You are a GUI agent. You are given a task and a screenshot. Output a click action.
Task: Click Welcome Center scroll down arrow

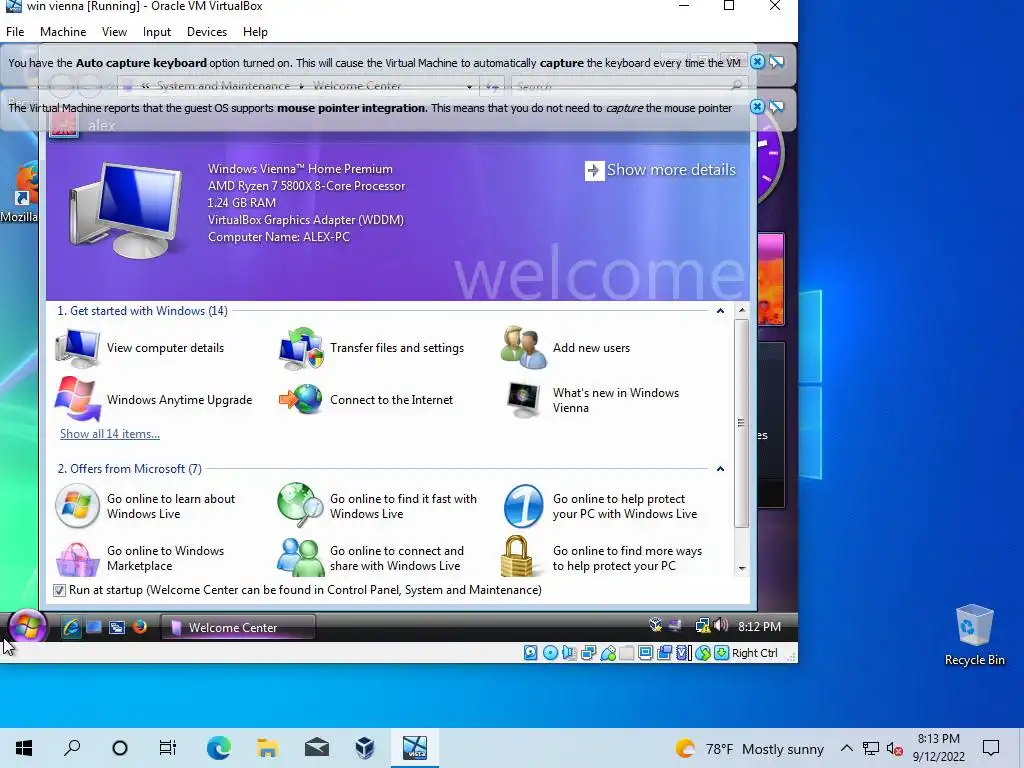pos(742,569)
